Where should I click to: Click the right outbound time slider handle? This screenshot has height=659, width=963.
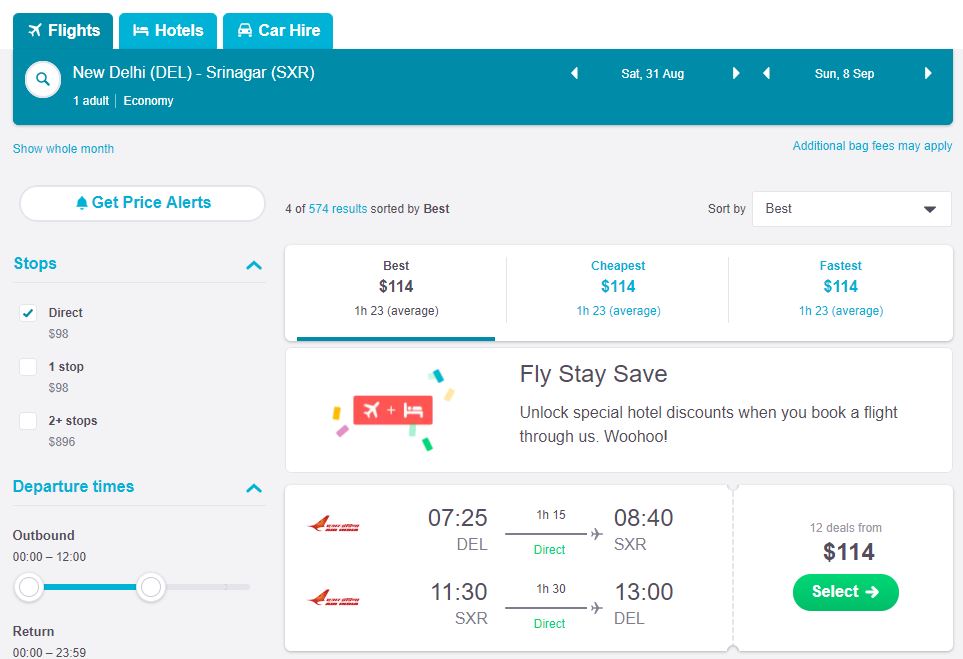point(151,587)
